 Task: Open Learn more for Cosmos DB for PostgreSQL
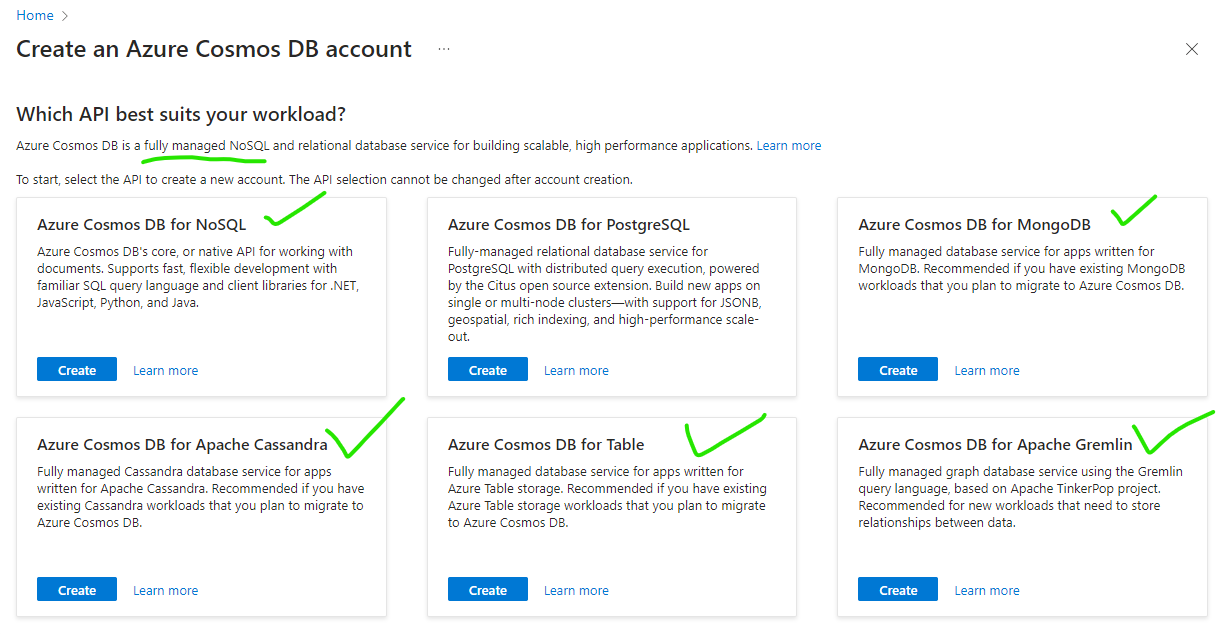(576, 370)
